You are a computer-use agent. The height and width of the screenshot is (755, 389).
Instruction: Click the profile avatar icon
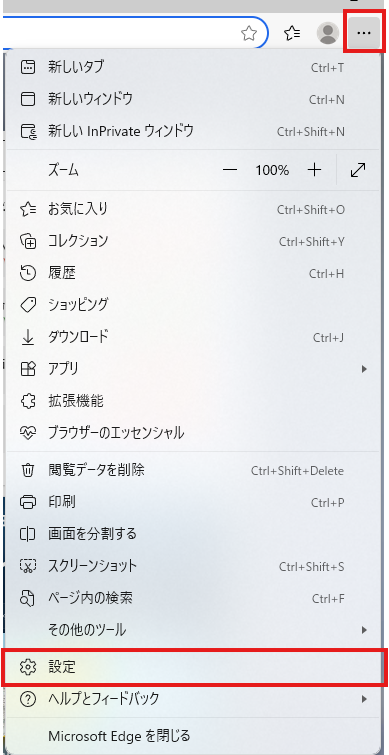pyautogui.click(x=328, y=33)
